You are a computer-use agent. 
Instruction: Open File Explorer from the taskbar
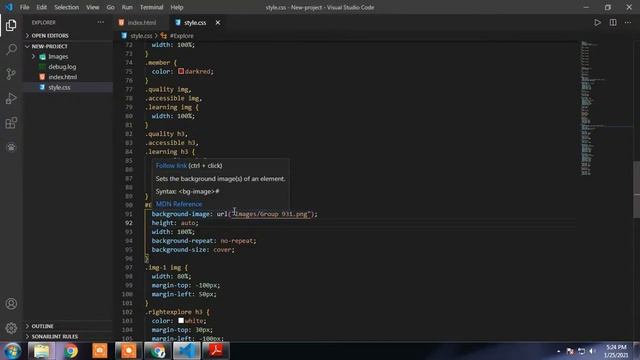[41, 351]
